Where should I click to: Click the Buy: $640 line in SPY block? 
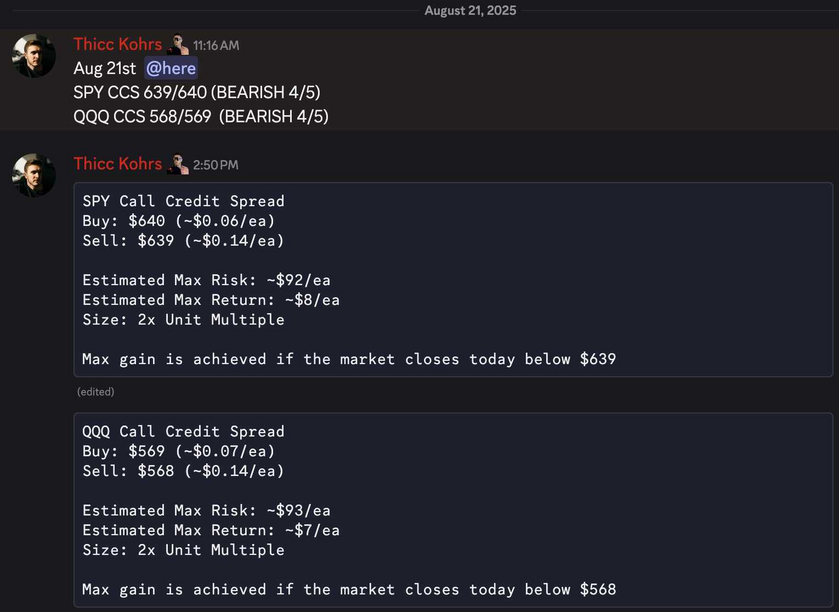(x=179, y=221)
